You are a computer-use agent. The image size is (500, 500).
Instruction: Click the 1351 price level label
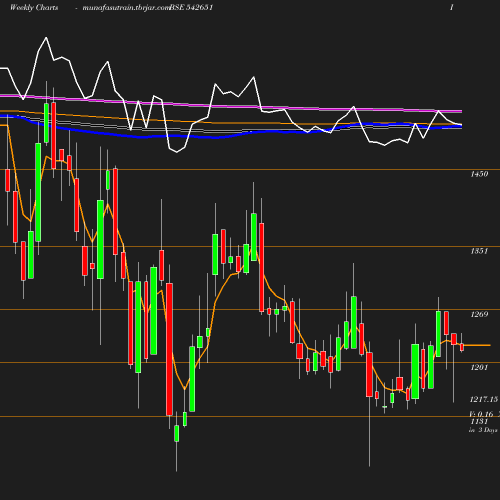[x=479, y=251]
